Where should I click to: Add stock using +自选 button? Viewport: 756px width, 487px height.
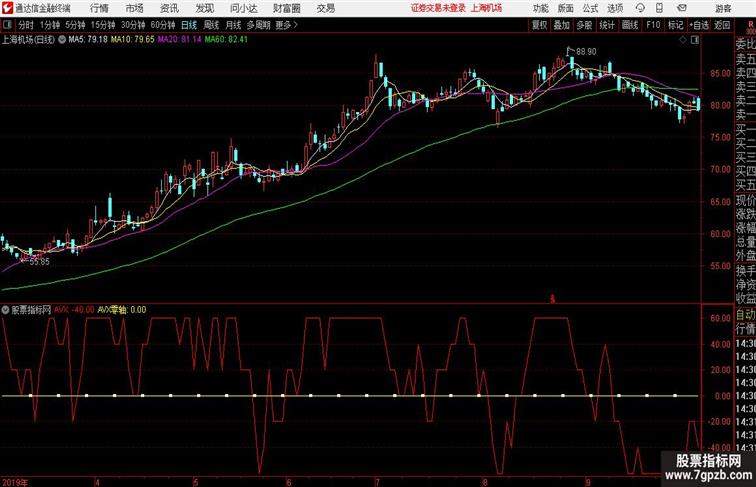(x=699, y=25)
